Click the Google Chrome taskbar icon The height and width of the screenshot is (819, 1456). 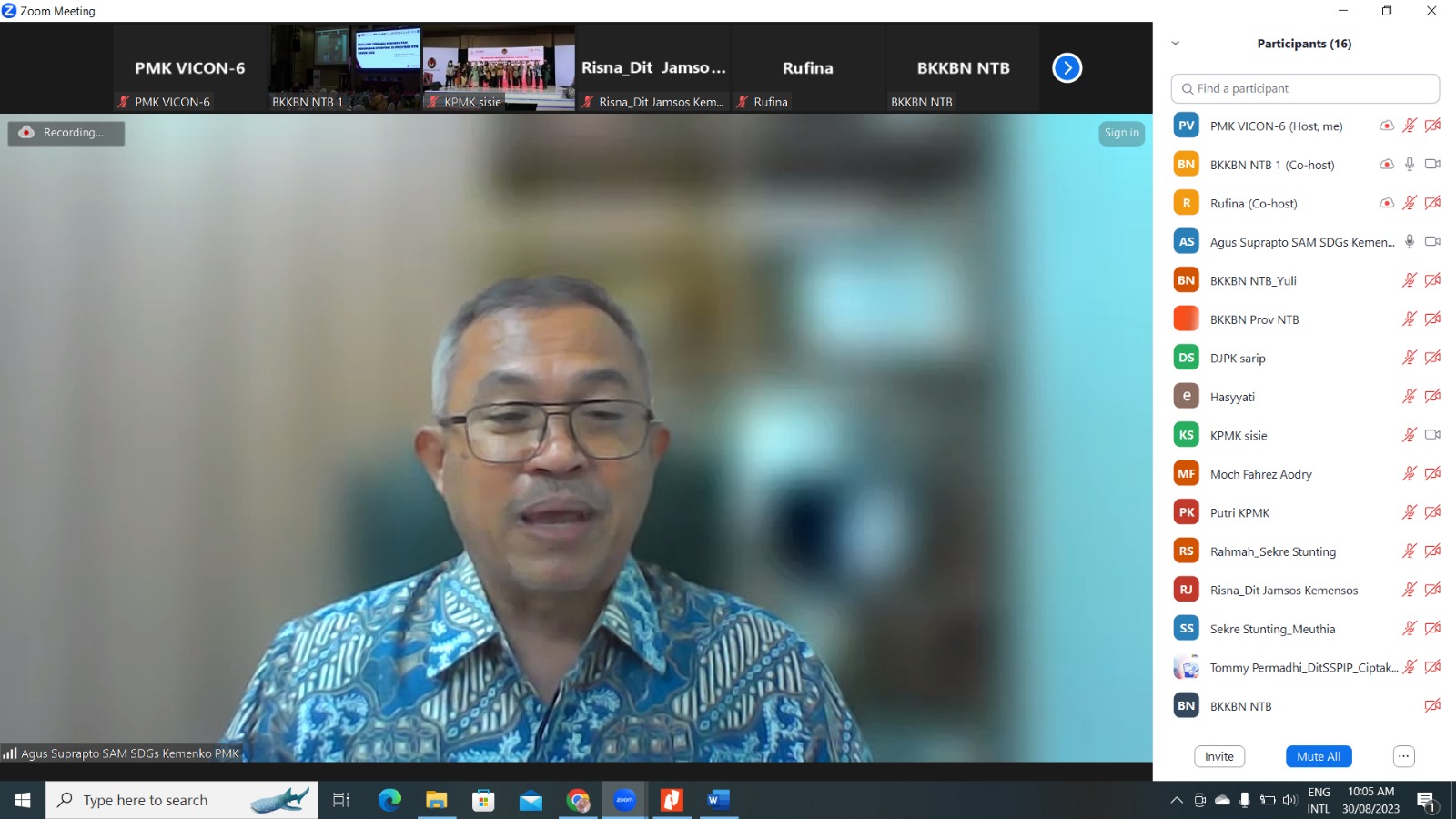pos(578,800)
